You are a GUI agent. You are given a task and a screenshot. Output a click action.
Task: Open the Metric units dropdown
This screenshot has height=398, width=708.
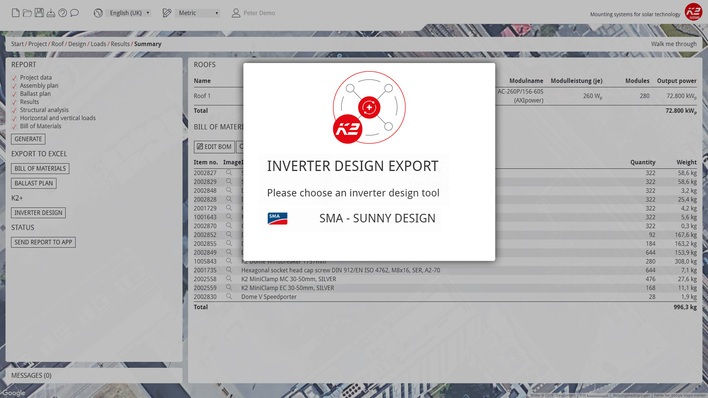pos(198,13)
